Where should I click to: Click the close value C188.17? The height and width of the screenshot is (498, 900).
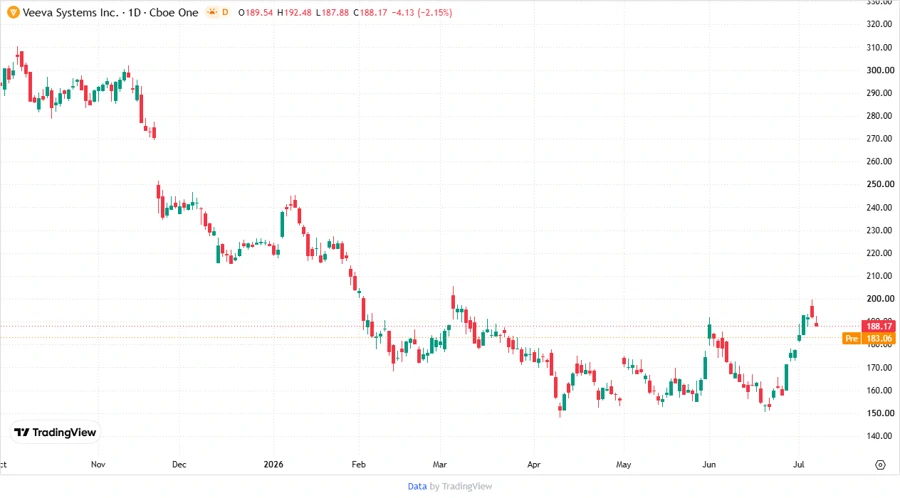(x=370, y=12)
